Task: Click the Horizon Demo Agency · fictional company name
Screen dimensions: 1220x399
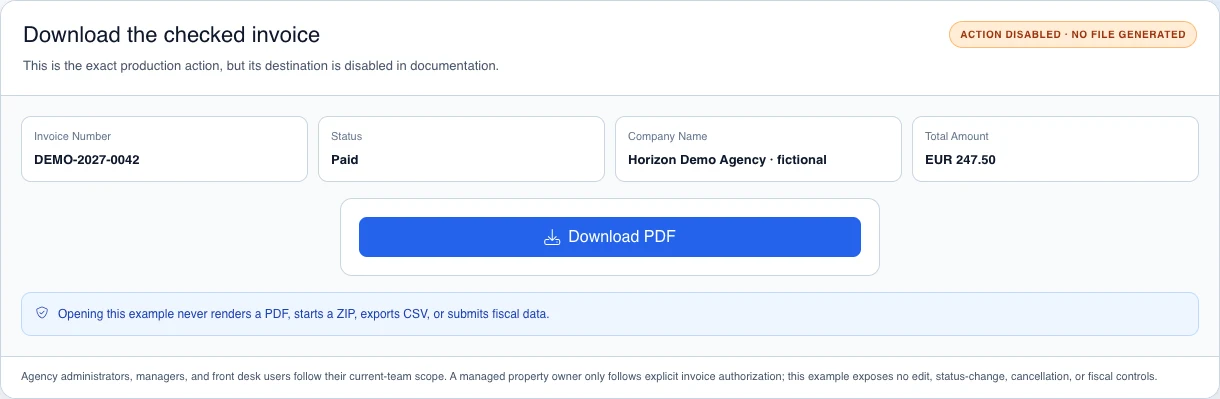Action: [727, 159]
